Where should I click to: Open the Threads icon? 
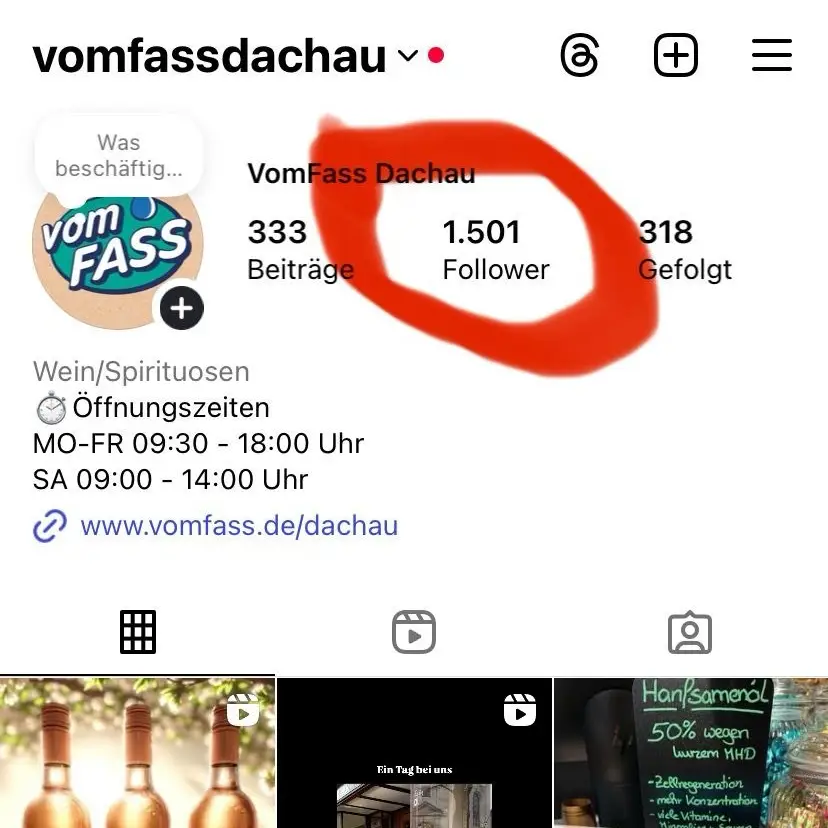(x=579, y=55)
